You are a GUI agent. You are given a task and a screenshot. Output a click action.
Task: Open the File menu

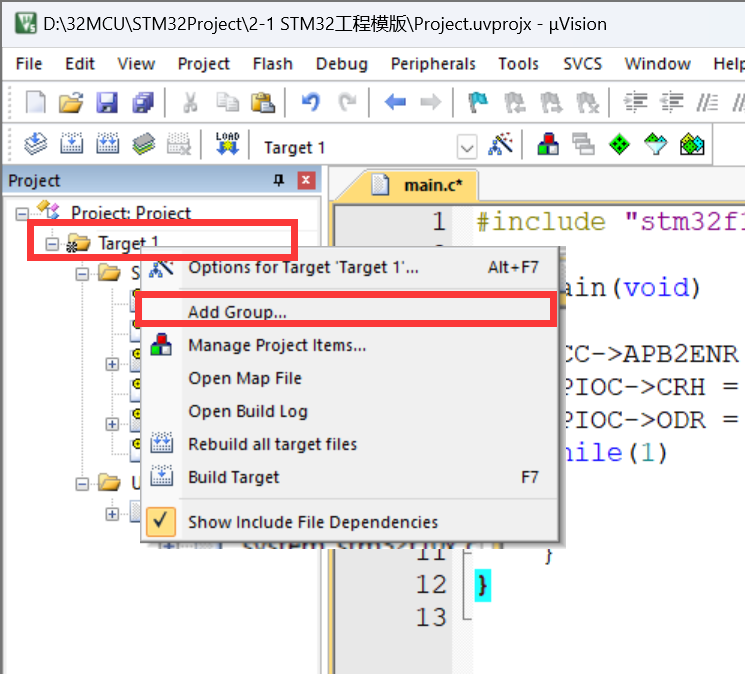click(x=29, y=64)
